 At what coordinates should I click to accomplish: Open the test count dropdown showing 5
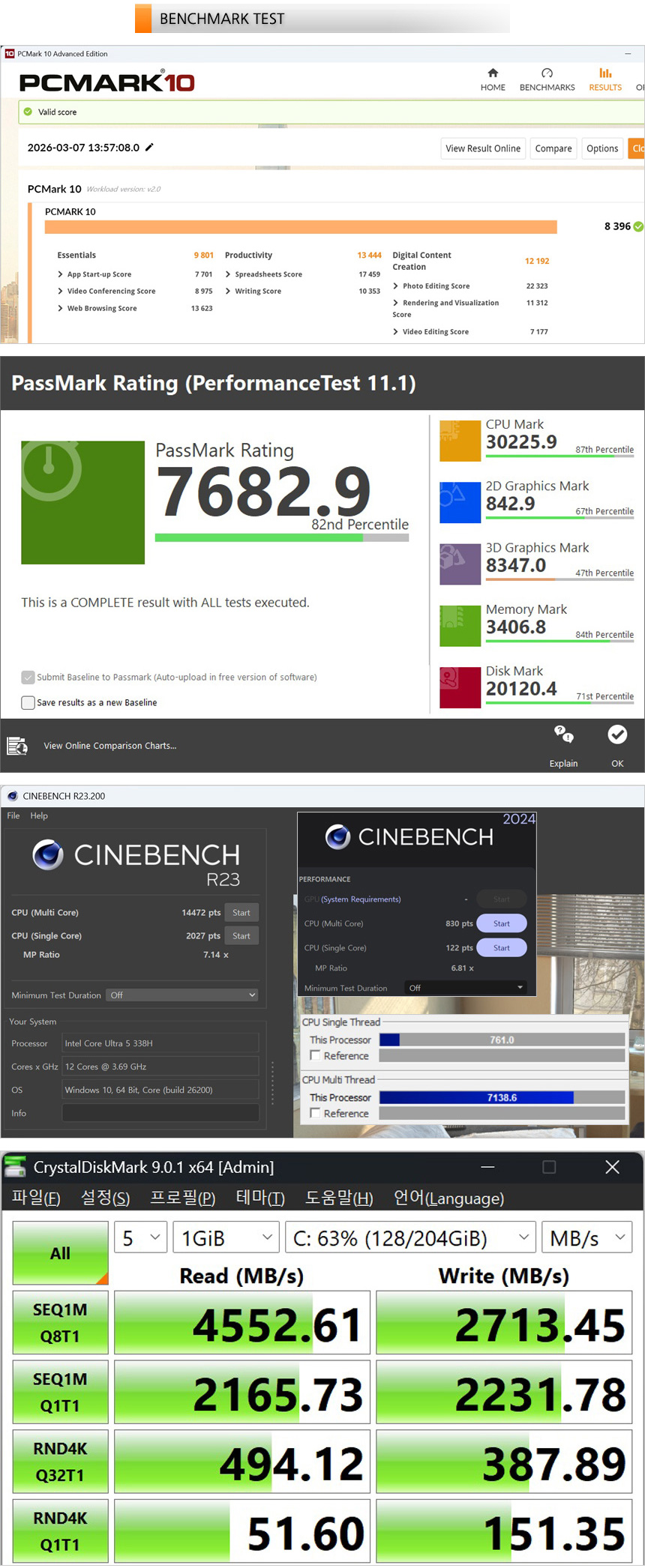tap(140, 1237)
